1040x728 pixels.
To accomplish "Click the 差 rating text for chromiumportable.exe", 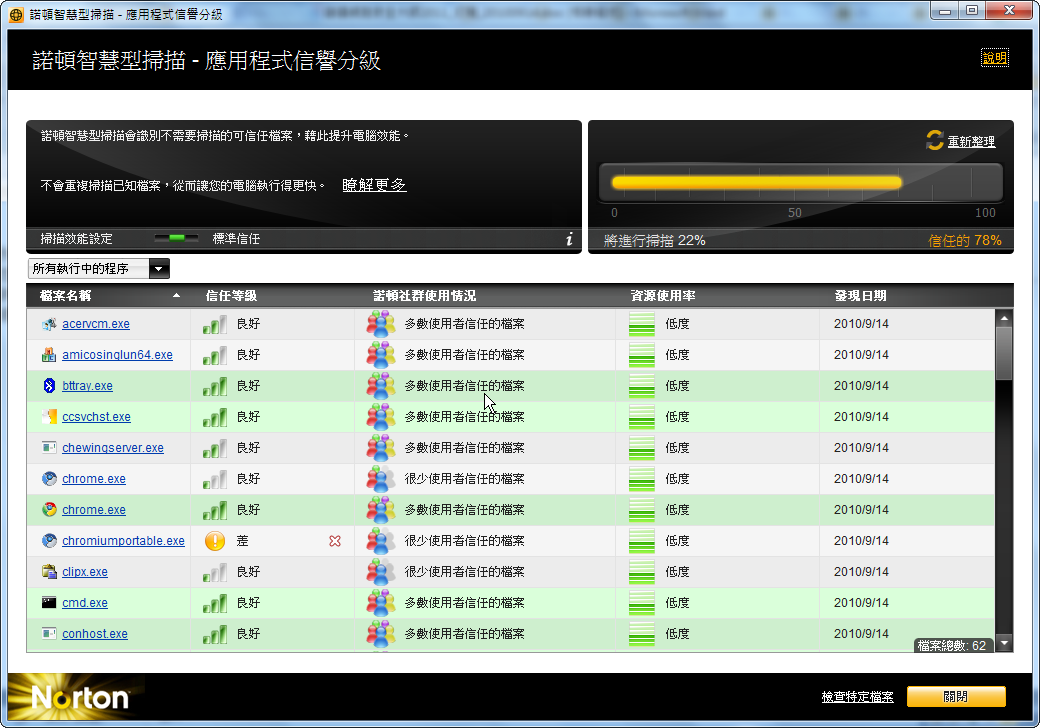I will coord(243,540).
